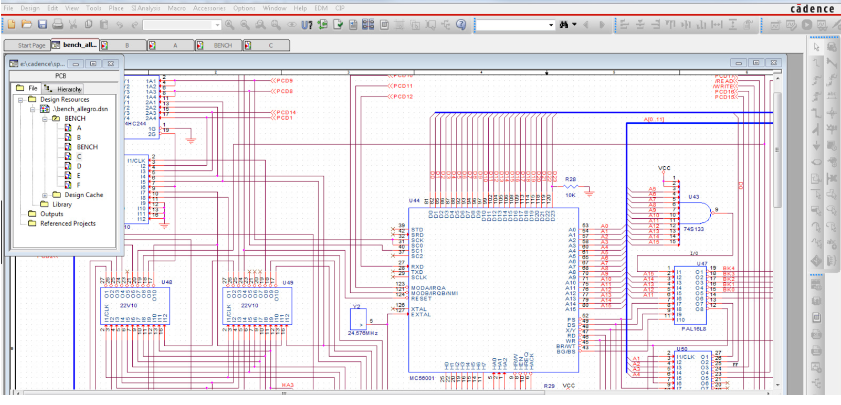The image size is (841, 405).
Task: Click the Zoom Out magnifier icon
Action: 245,25
